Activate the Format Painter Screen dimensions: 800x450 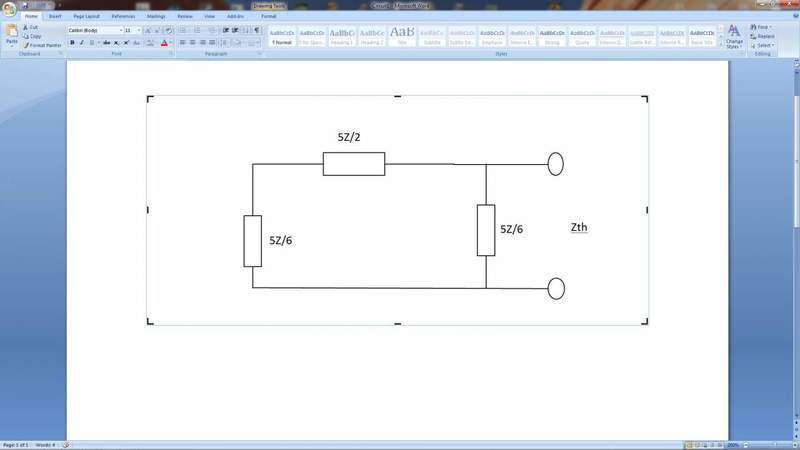click(x=42, y=45)
